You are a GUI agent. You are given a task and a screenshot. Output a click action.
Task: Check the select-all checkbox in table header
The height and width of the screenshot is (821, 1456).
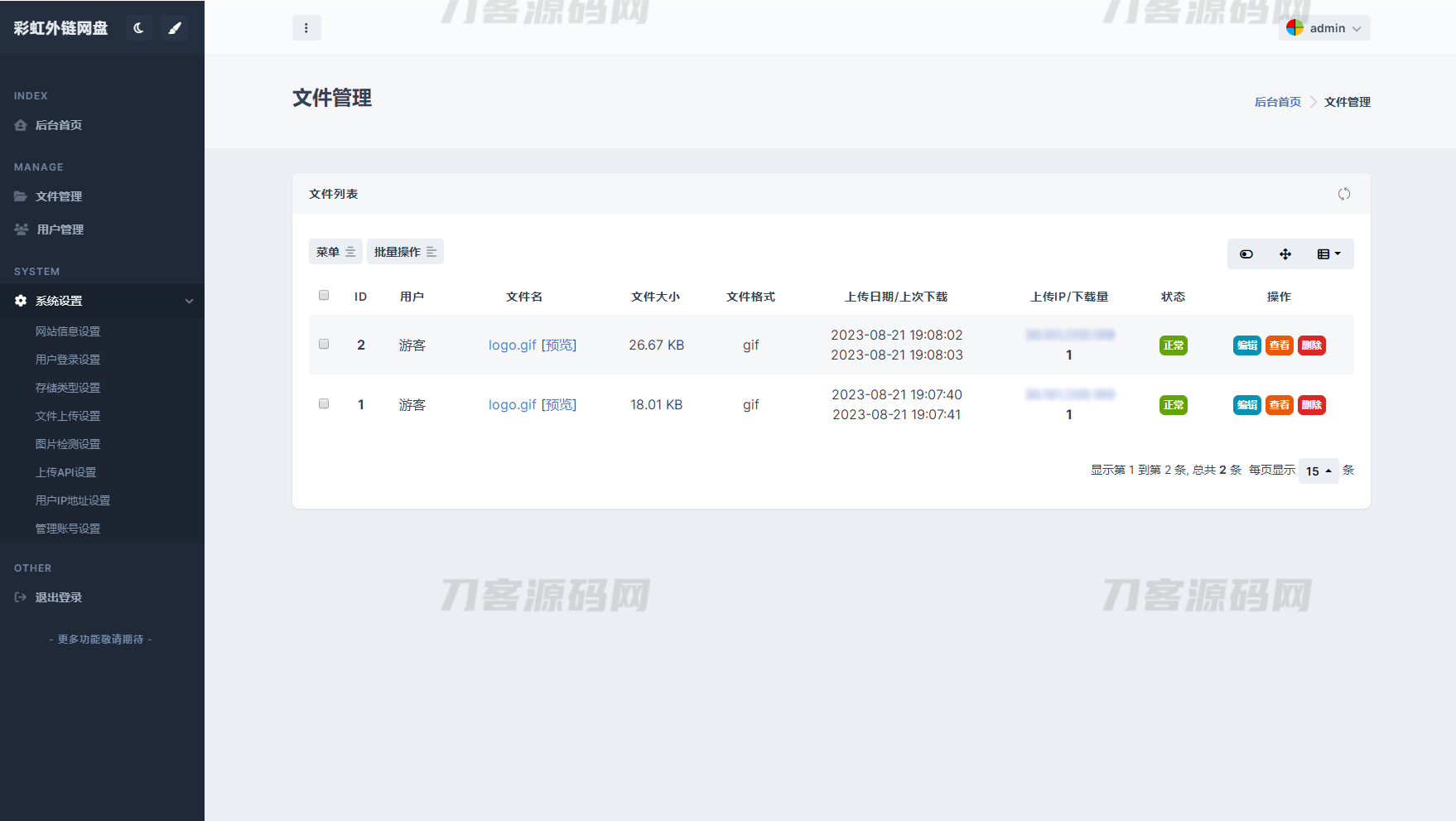coord(324,295)
